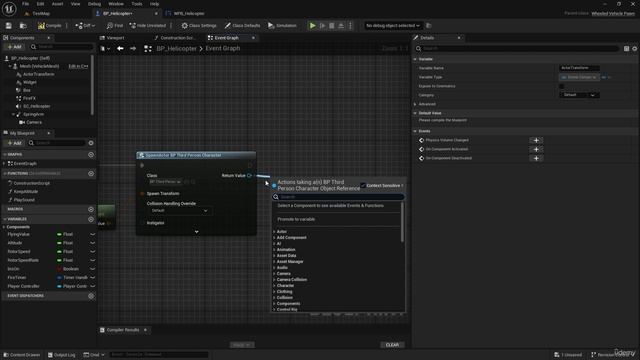Open the Diff dropdown
The height and width of the screenshot is (360, 640).
[85, 26]
